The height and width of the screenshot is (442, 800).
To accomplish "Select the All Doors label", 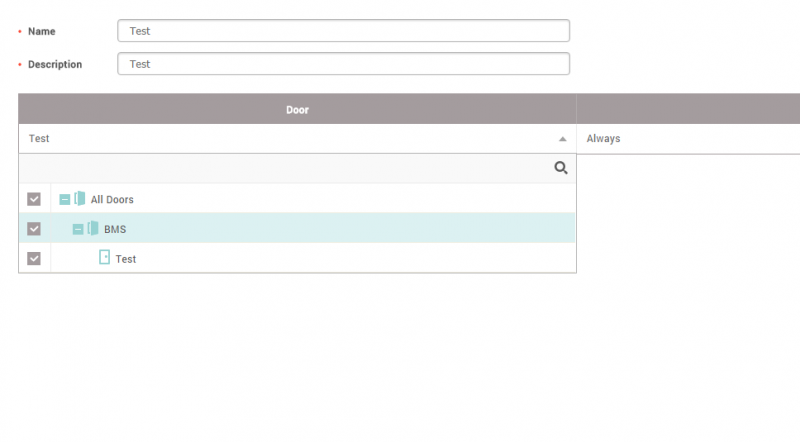I will click(x=112, y=200).
